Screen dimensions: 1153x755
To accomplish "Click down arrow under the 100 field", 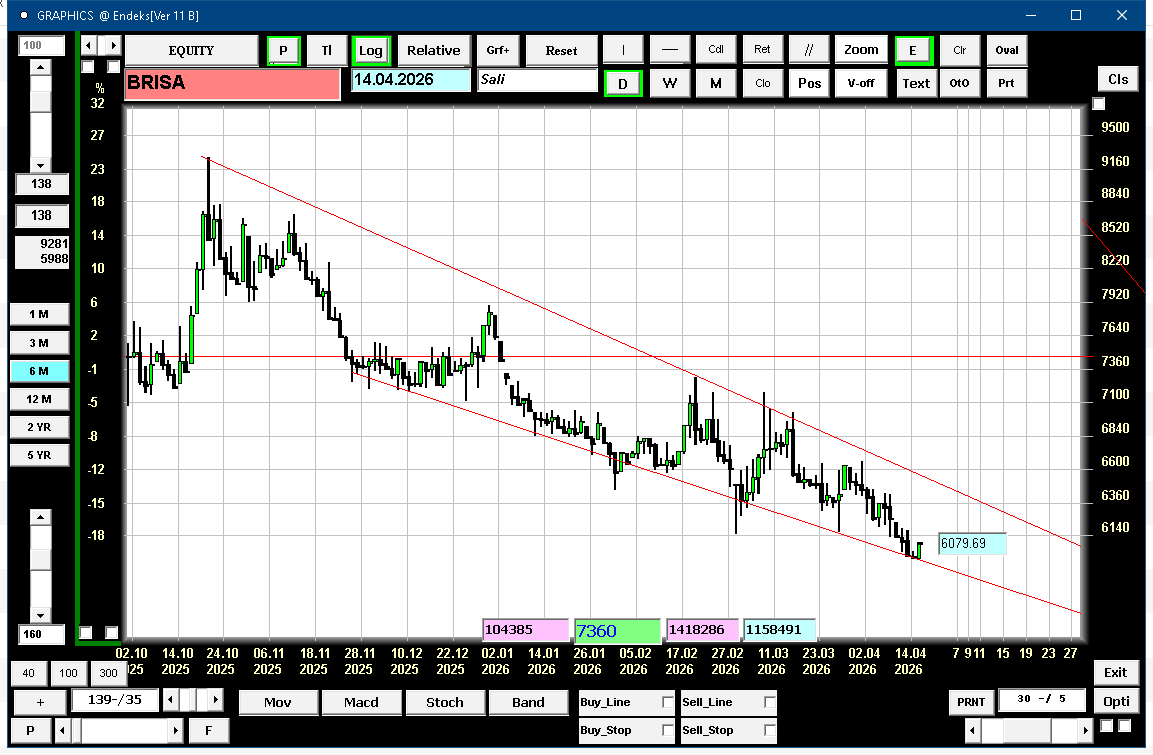I will (40, 165).
